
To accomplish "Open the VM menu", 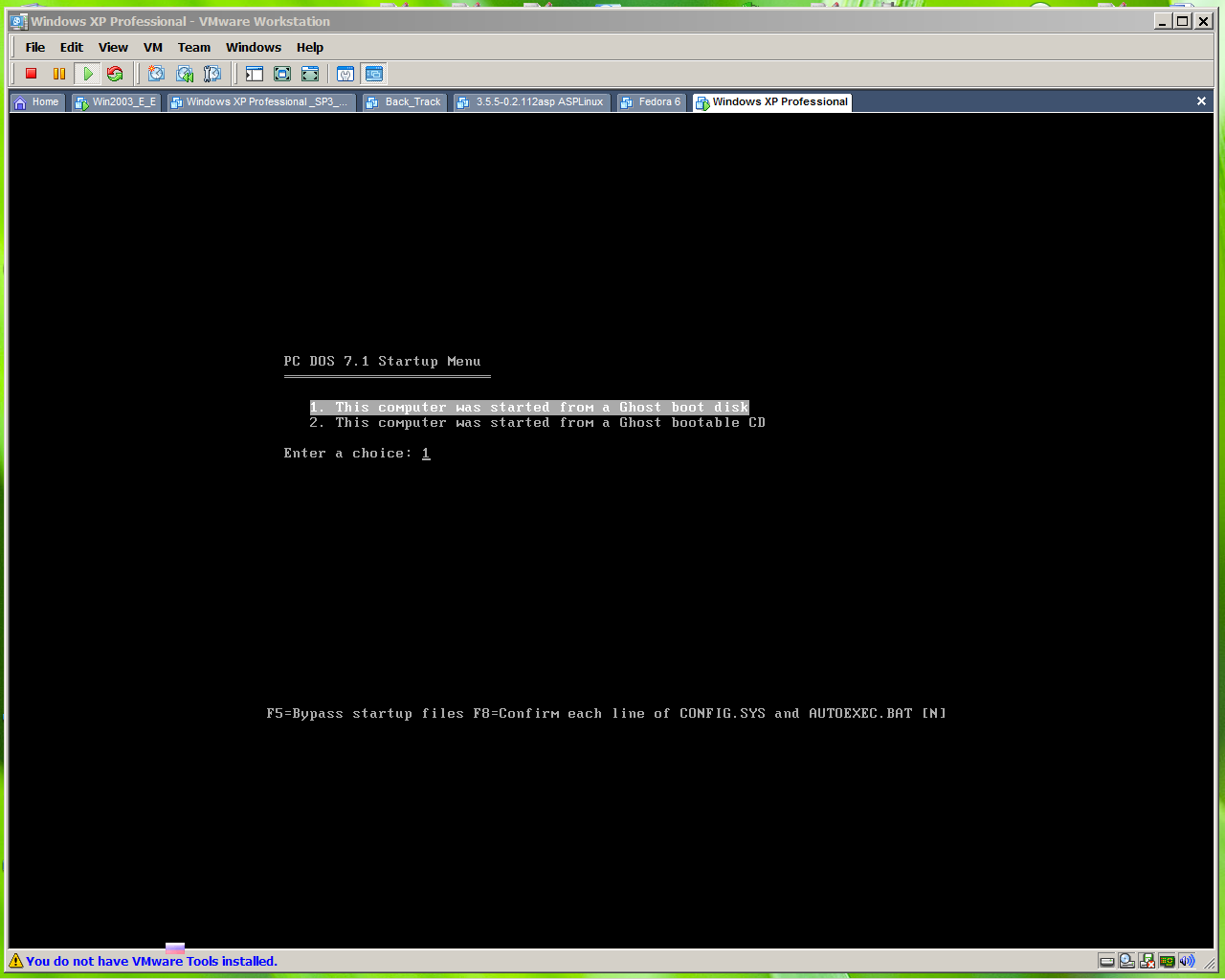I will [153, 47].
